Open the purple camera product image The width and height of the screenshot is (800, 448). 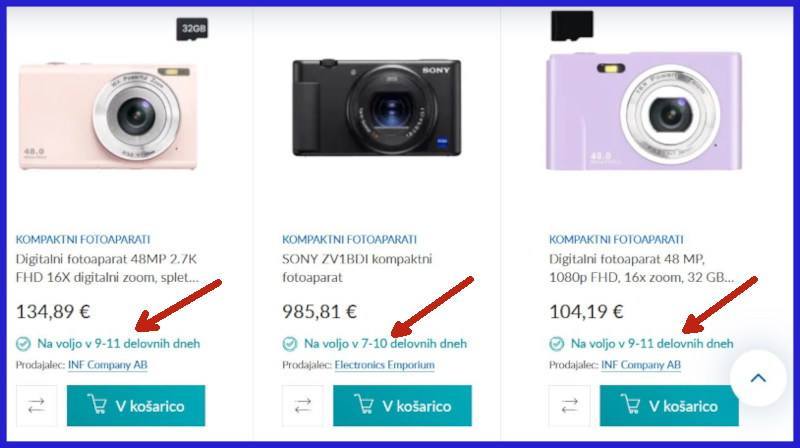click(644, 111)
